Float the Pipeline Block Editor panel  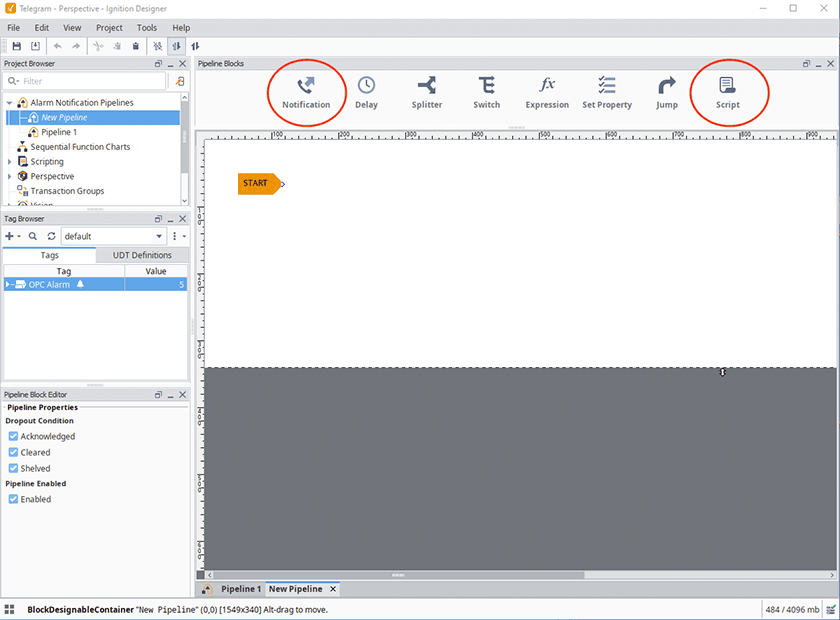(158, 395)
